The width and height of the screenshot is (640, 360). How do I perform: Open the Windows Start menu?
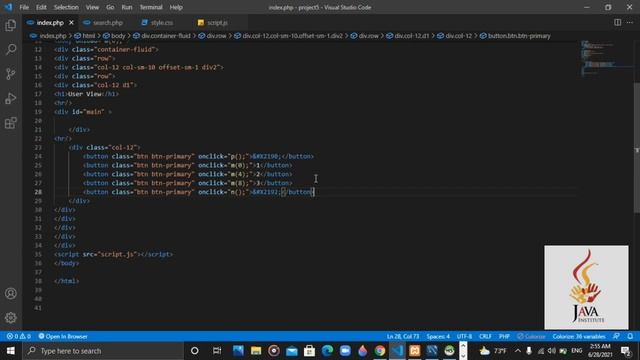(11, 351)
